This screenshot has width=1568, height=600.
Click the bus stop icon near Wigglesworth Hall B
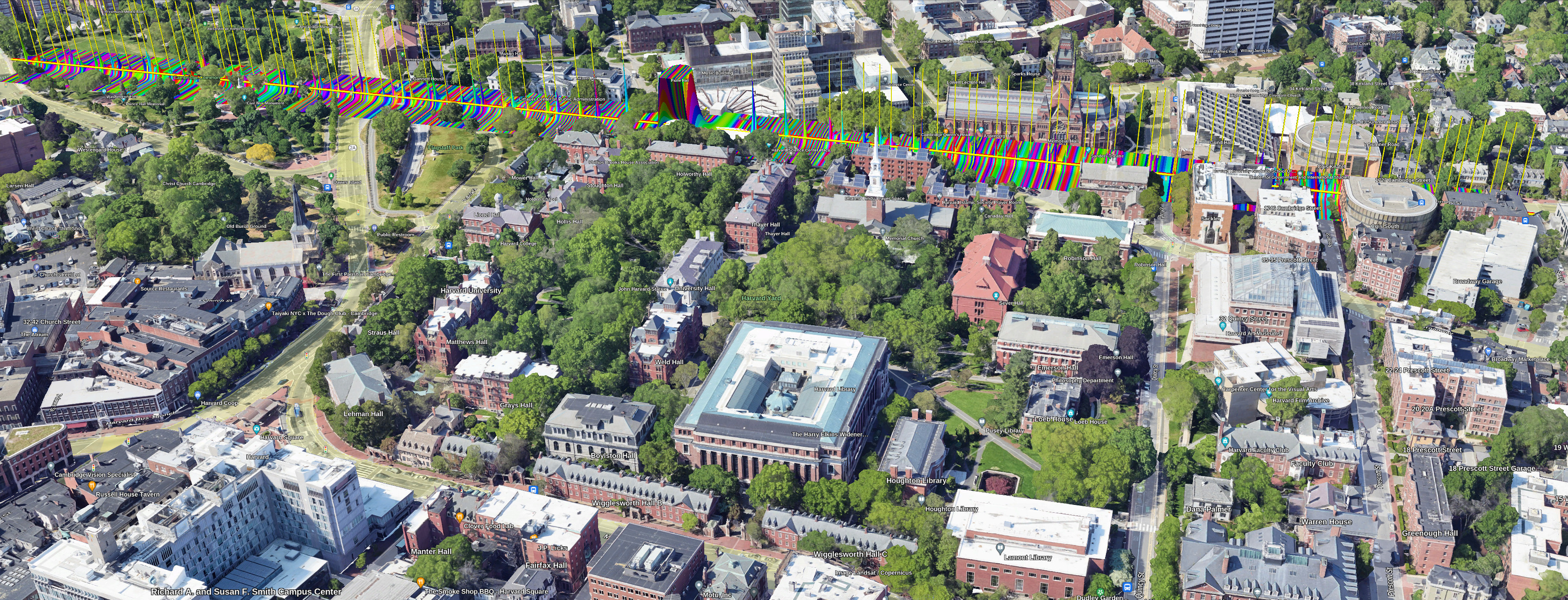534,489
